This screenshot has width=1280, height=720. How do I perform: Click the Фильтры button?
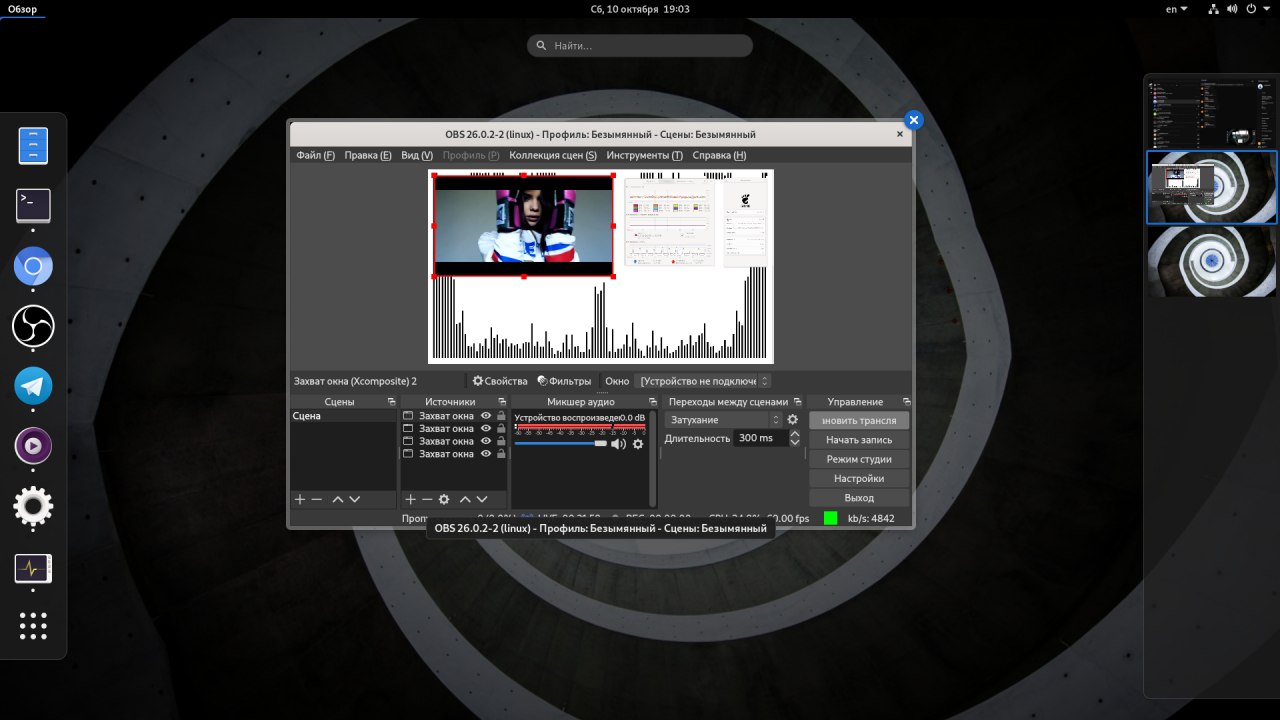pos(564,381)
